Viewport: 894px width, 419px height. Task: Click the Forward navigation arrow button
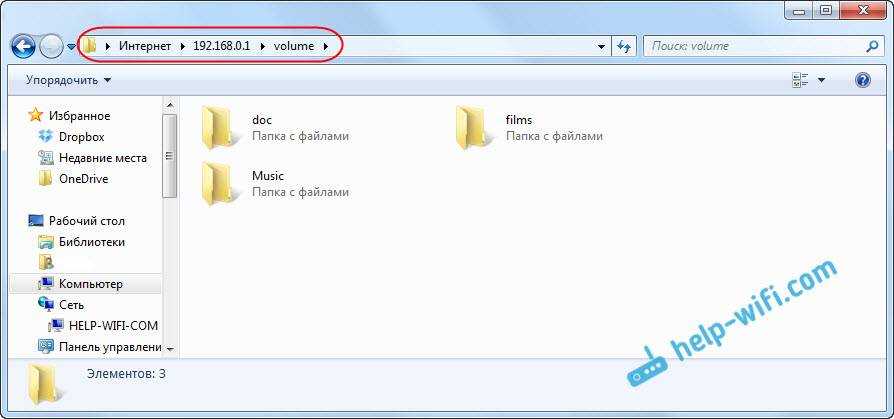(51, 46)
